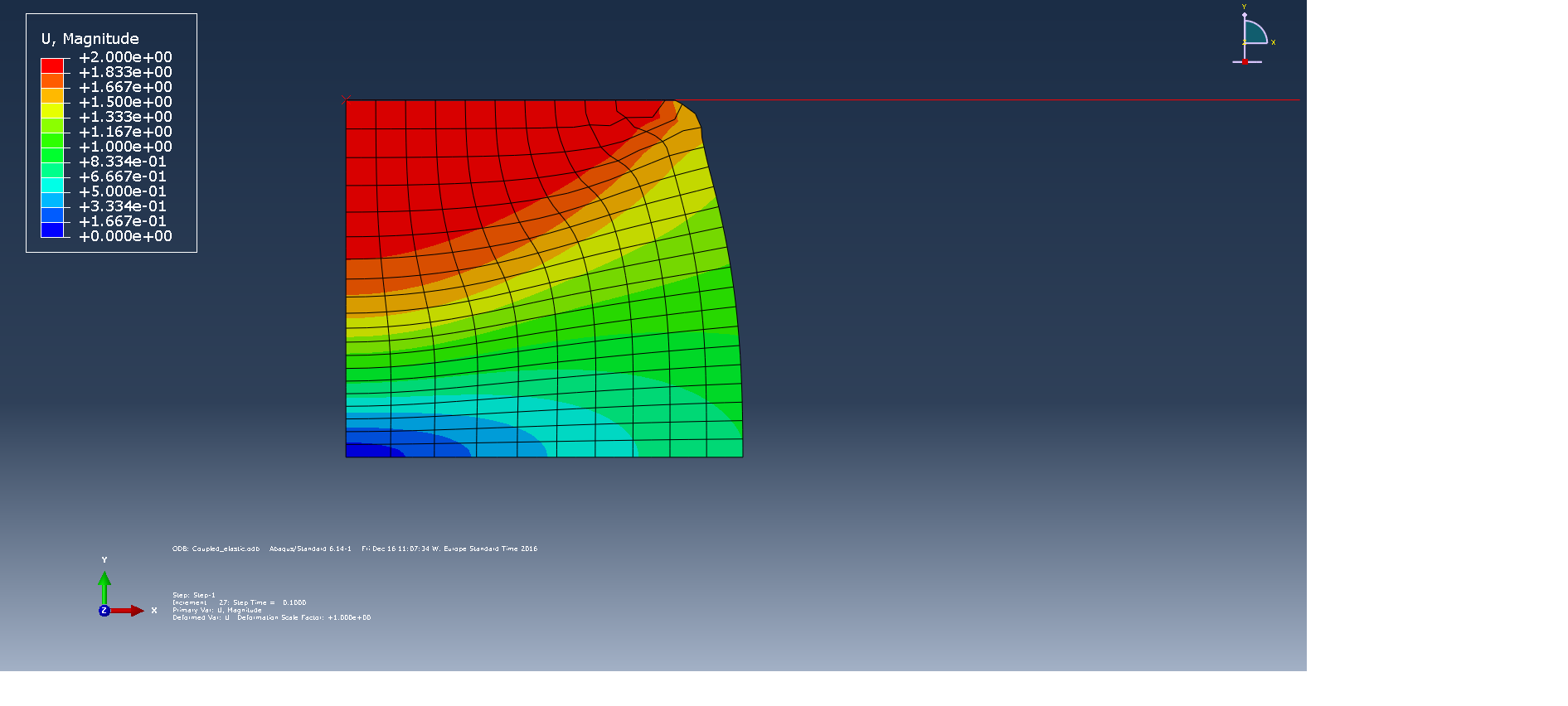Click the red horizontal rigid surface line
1568x706 pixels.
995,100
